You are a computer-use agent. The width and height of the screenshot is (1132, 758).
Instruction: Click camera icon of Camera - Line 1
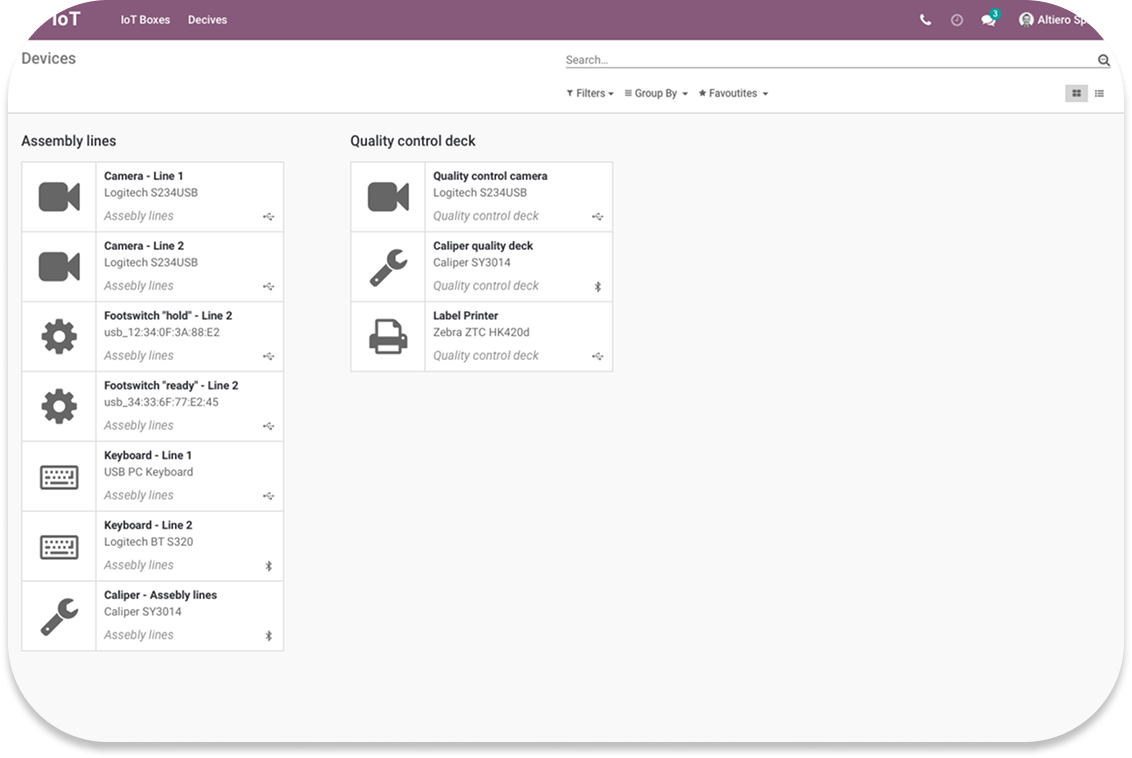(59, 197)
